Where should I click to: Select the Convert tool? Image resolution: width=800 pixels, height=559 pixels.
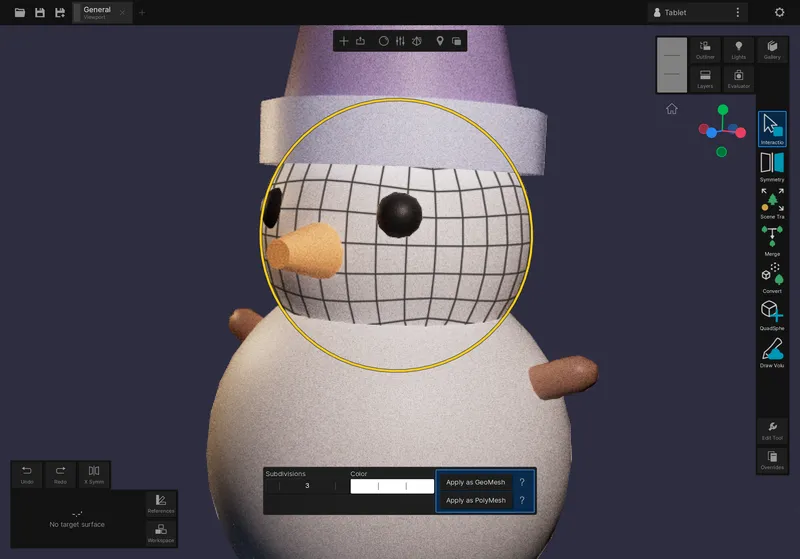click(x=772, y=278)
